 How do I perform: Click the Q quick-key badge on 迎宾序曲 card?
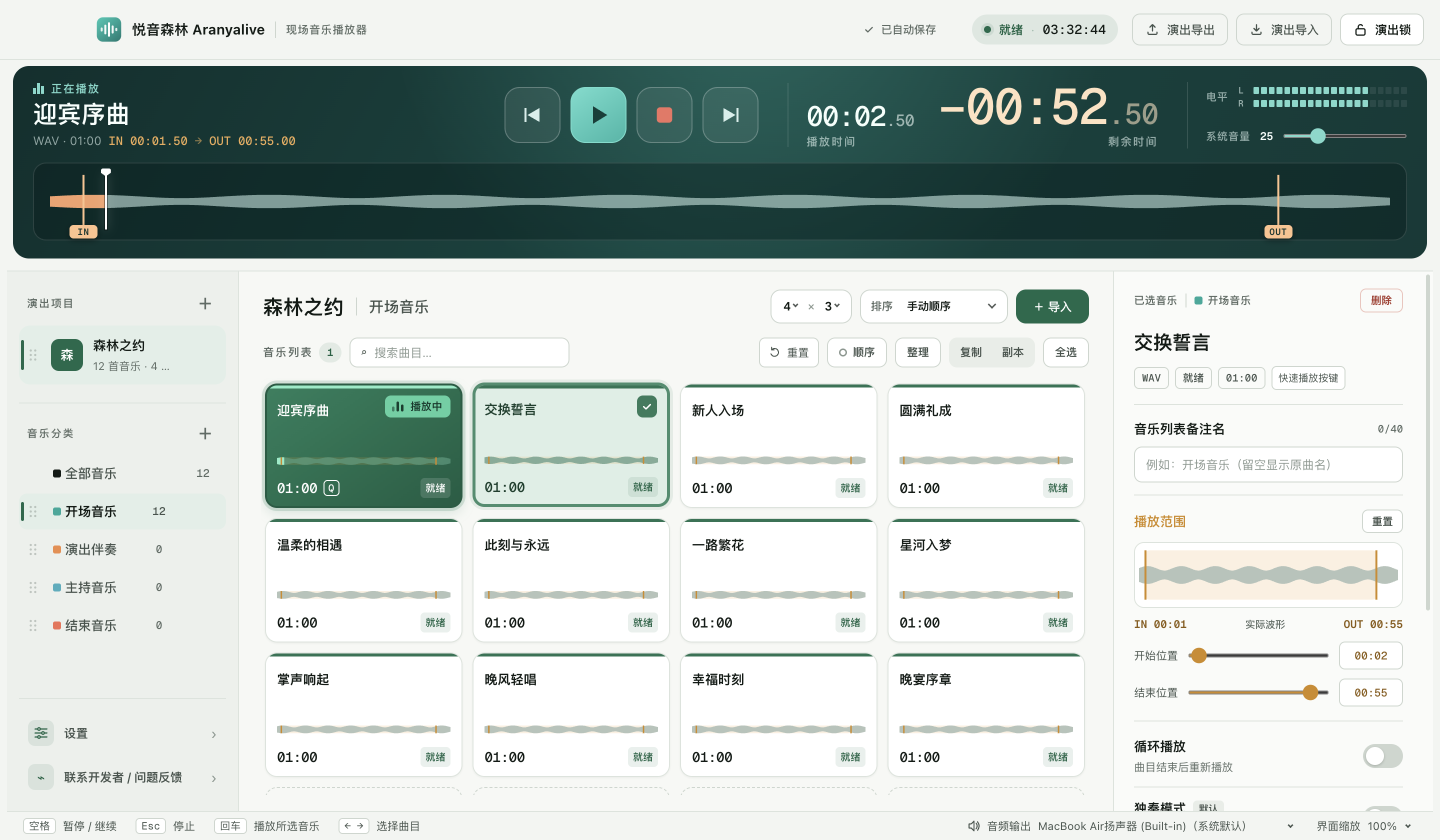331,488
